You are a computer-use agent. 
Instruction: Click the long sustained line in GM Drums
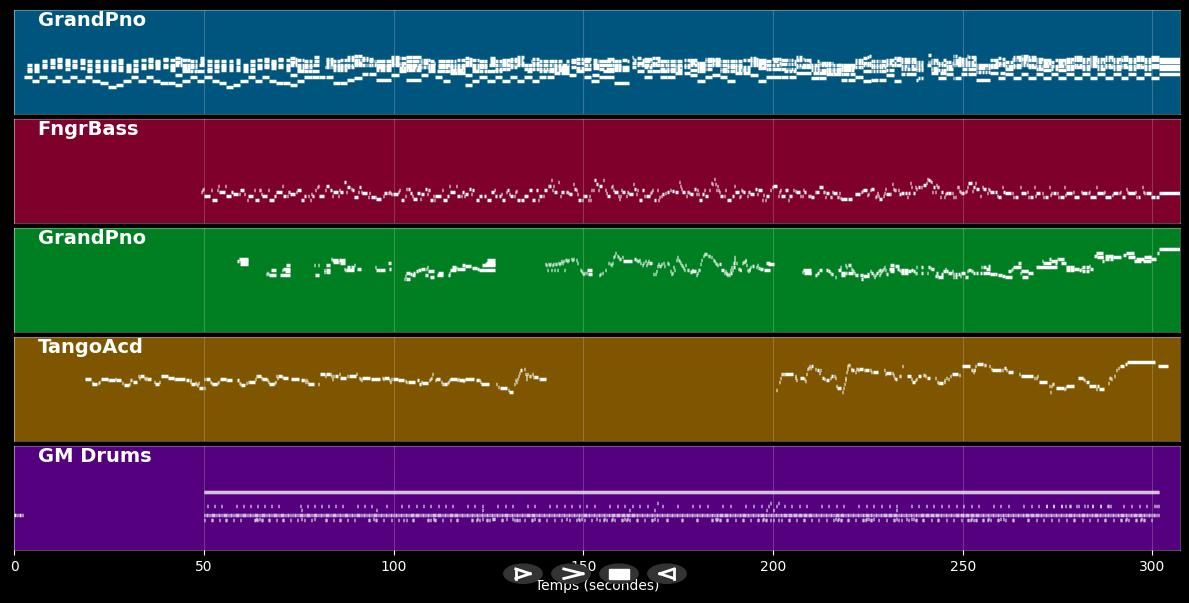pyautogui.click(x=680, y=492)
